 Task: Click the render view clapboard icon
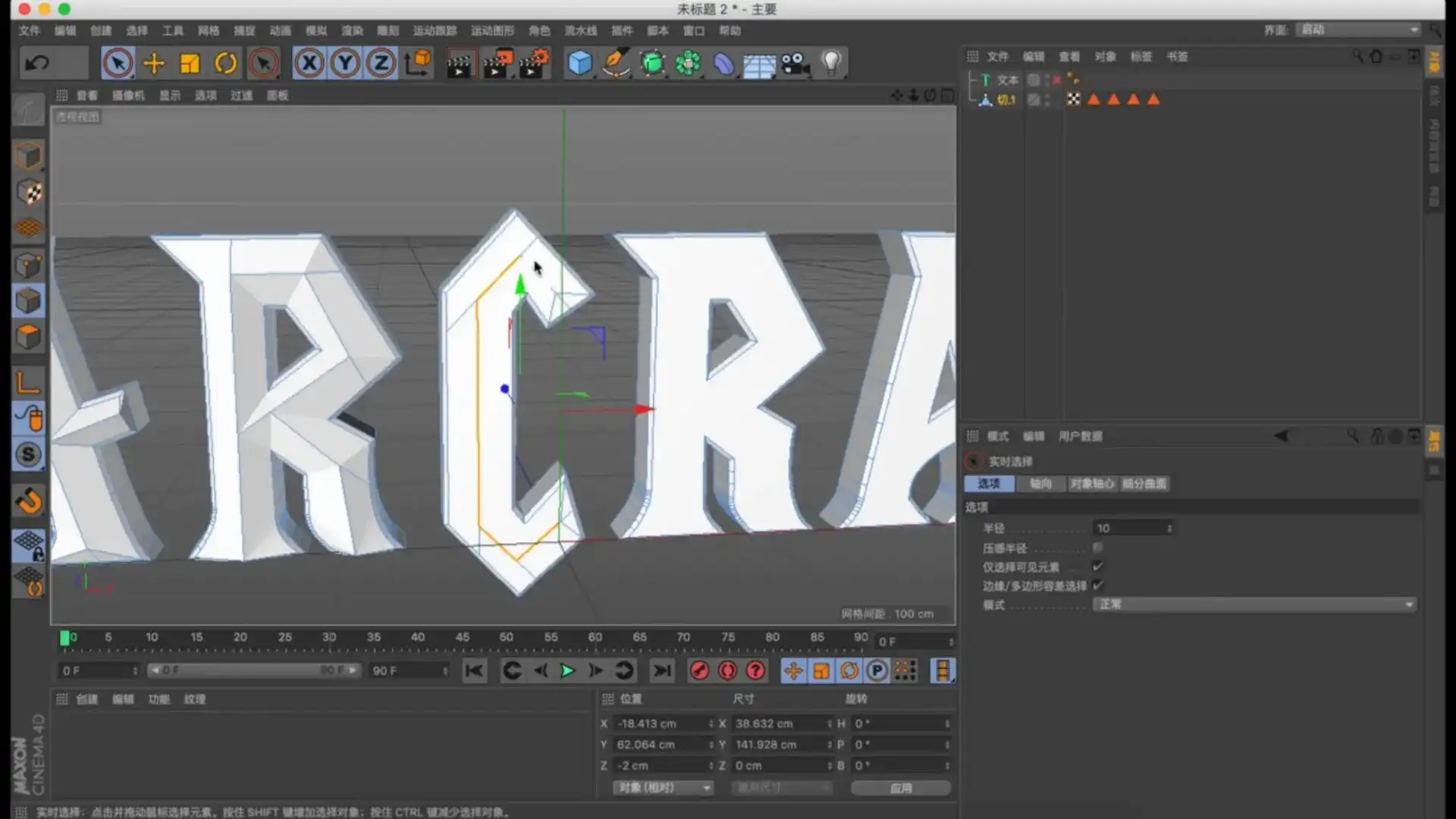coord(462,63)
